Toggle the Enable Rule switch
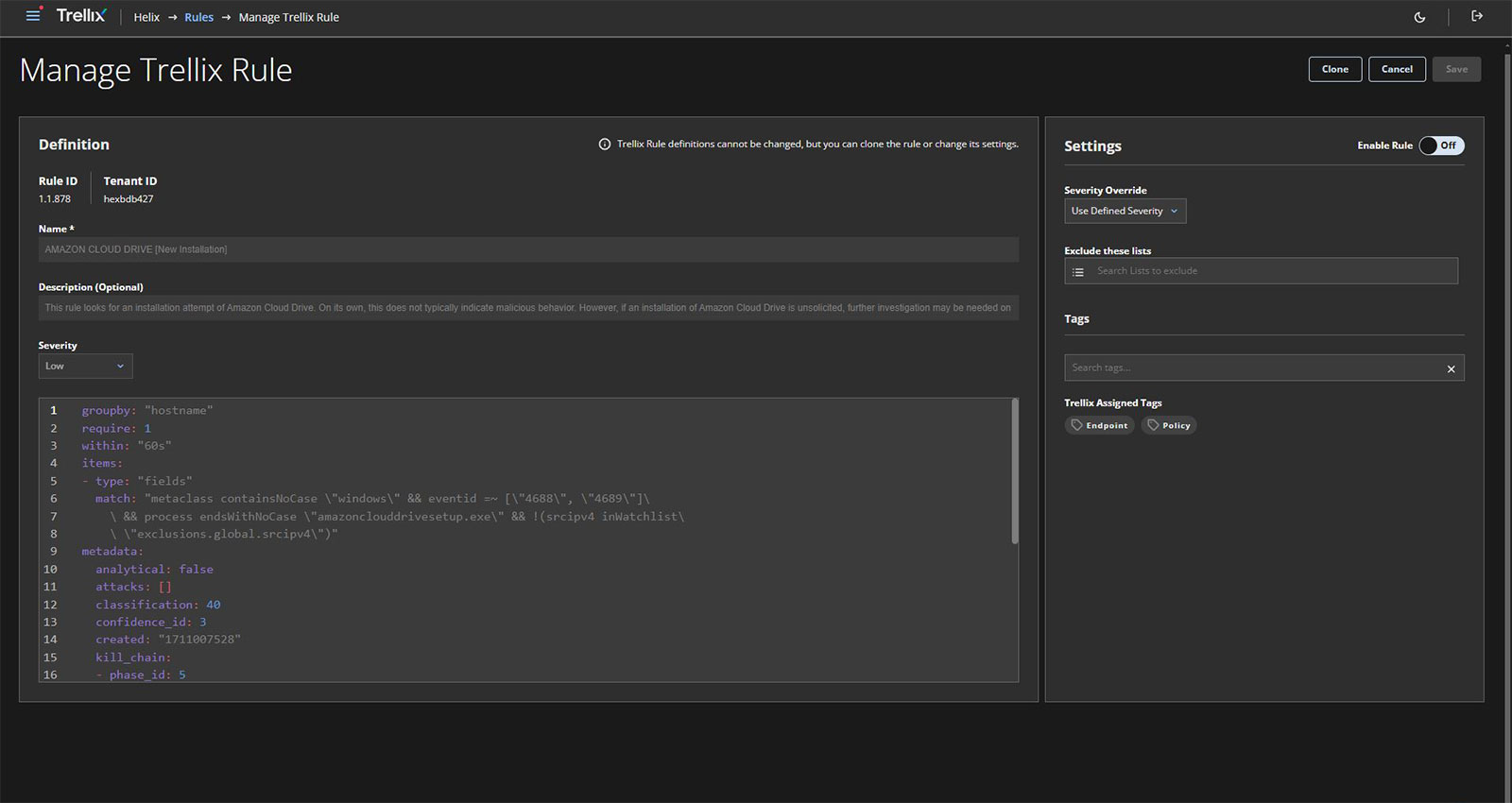This screenshot has width=1512, height=803. coord(1441,145)
